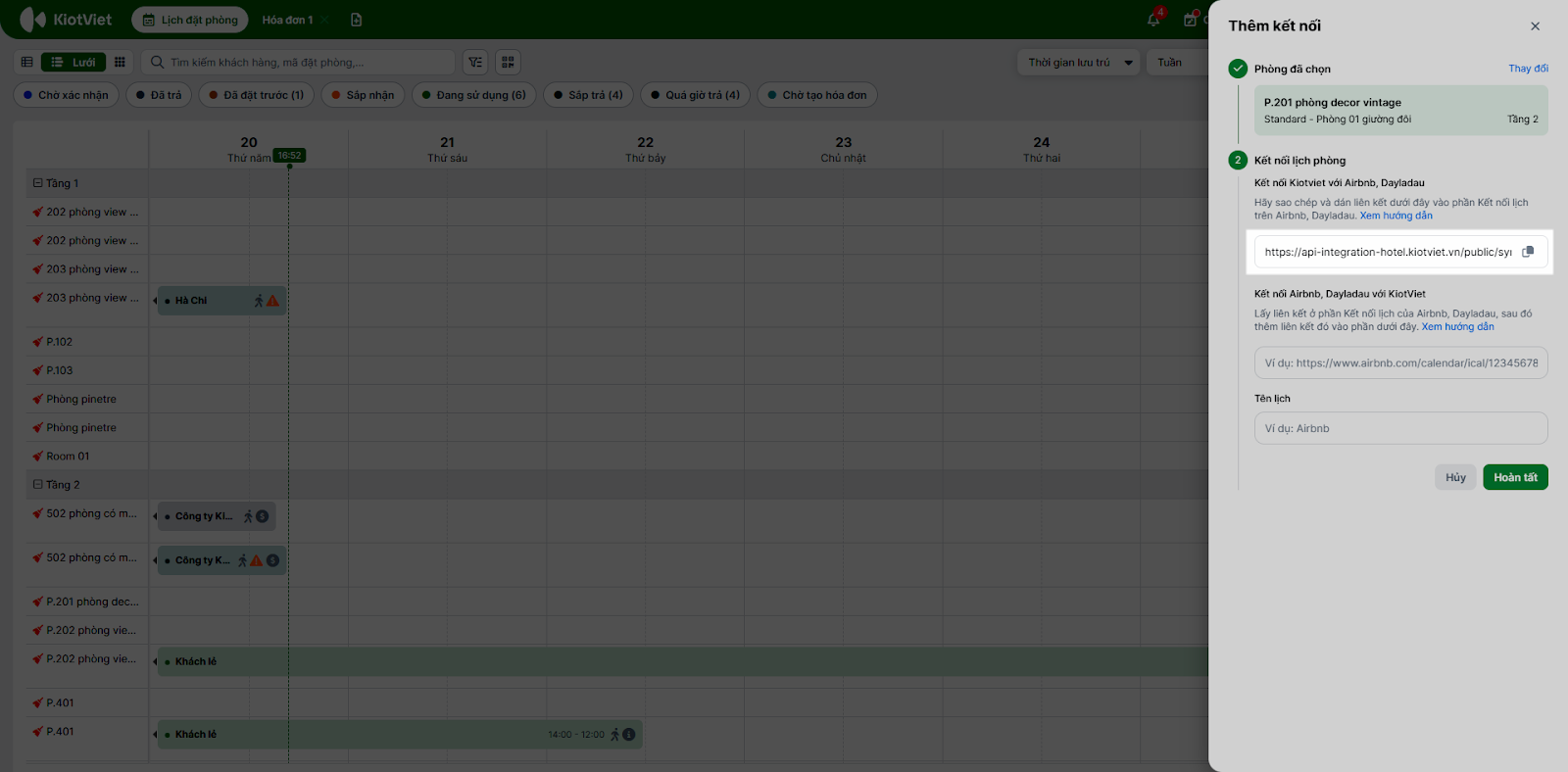Select day 20 Thứ năm column header
The width and height of the screenshot is (1568, 772).
(249, 149)
